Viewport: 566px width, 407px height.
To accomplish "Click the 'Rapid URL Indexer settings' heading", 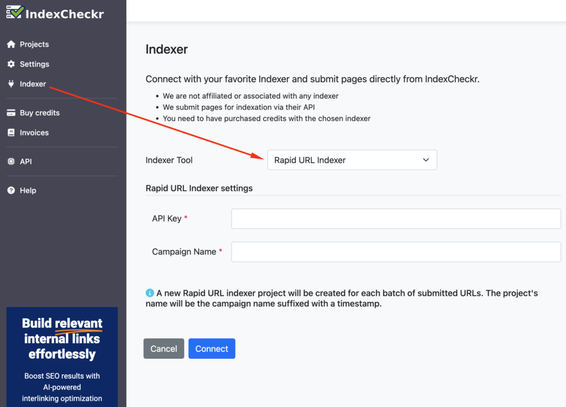I will [x=199, y=188].
